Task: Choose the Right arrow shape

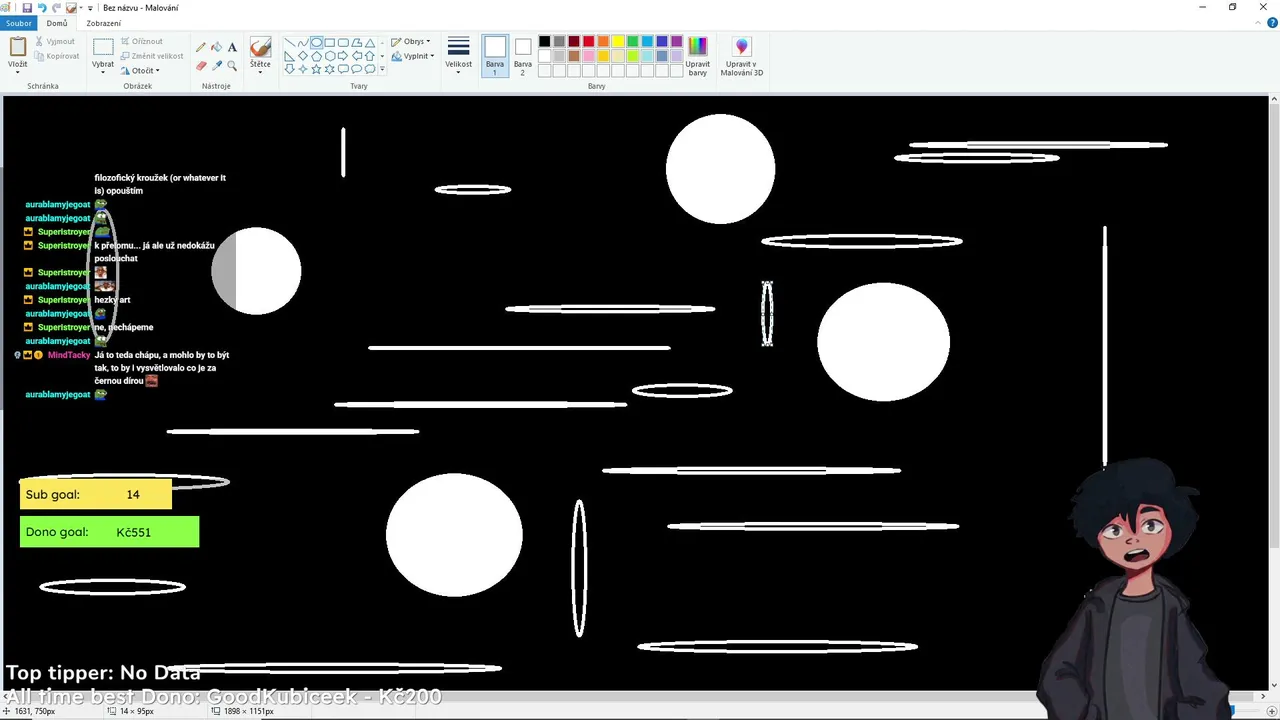Action: click(x=343, y=56)
